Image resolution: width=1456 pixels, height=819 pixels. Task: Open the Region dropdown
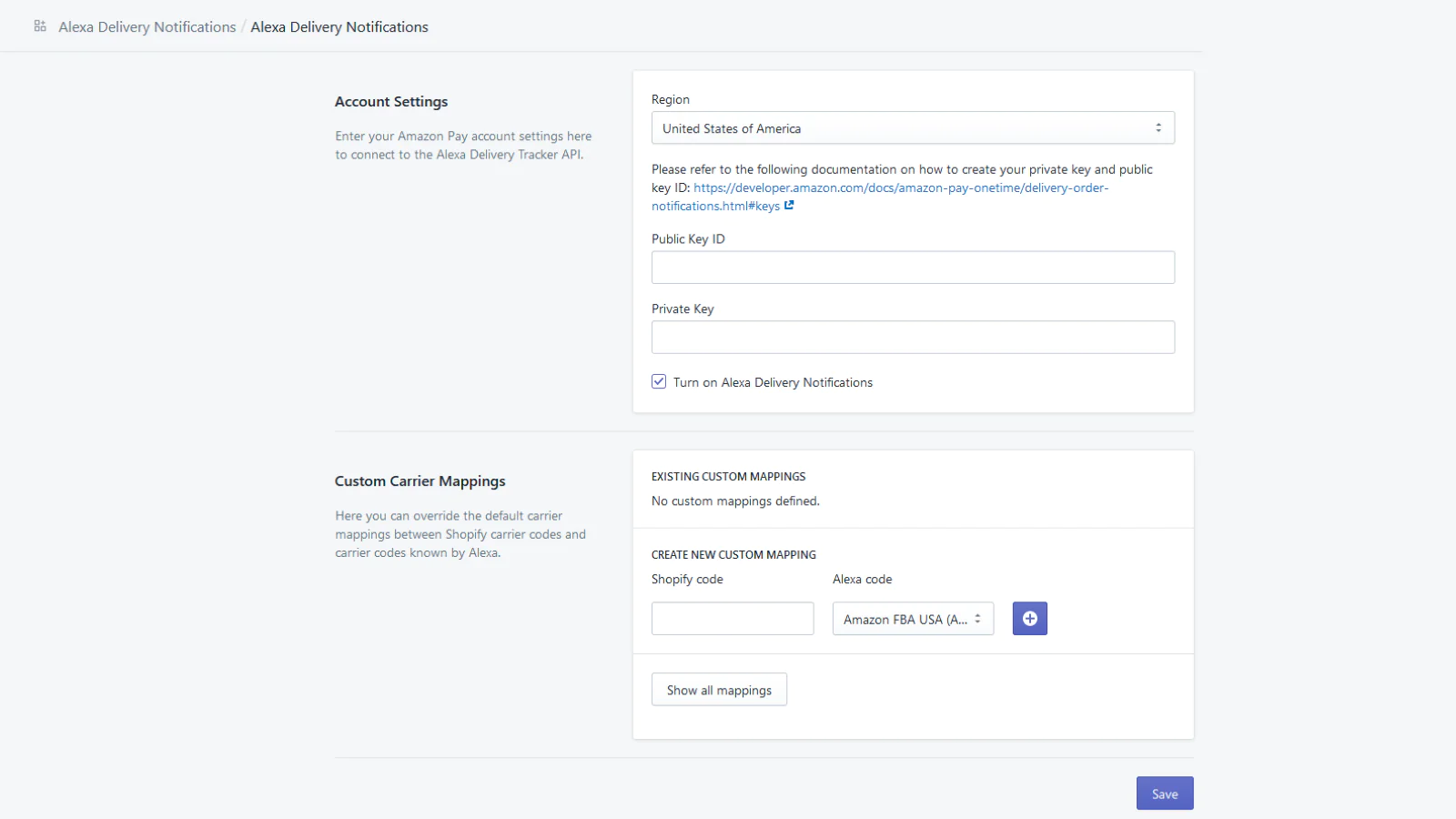[913, 128]
